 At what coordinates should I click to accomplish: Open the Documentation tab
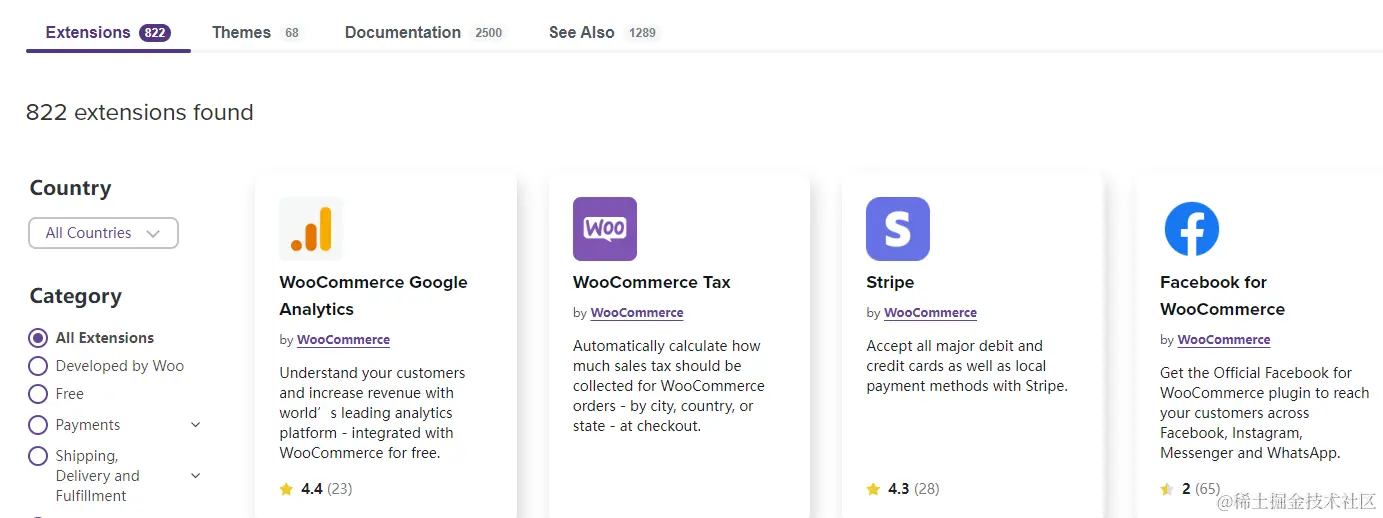point(426,32)
